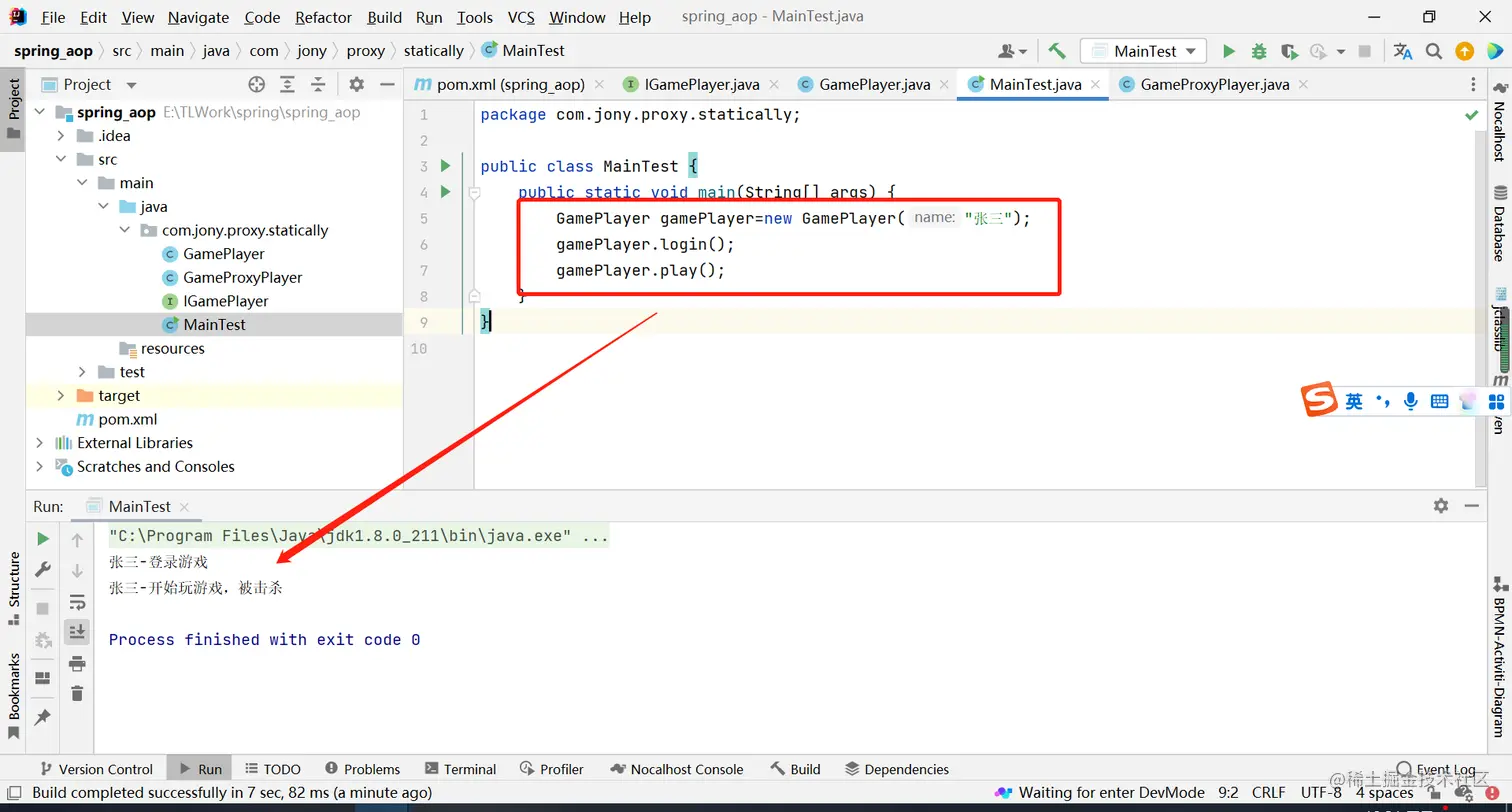Expand External Libraries node
This screenshot has width=1512, height=812.
coord(39,443)
